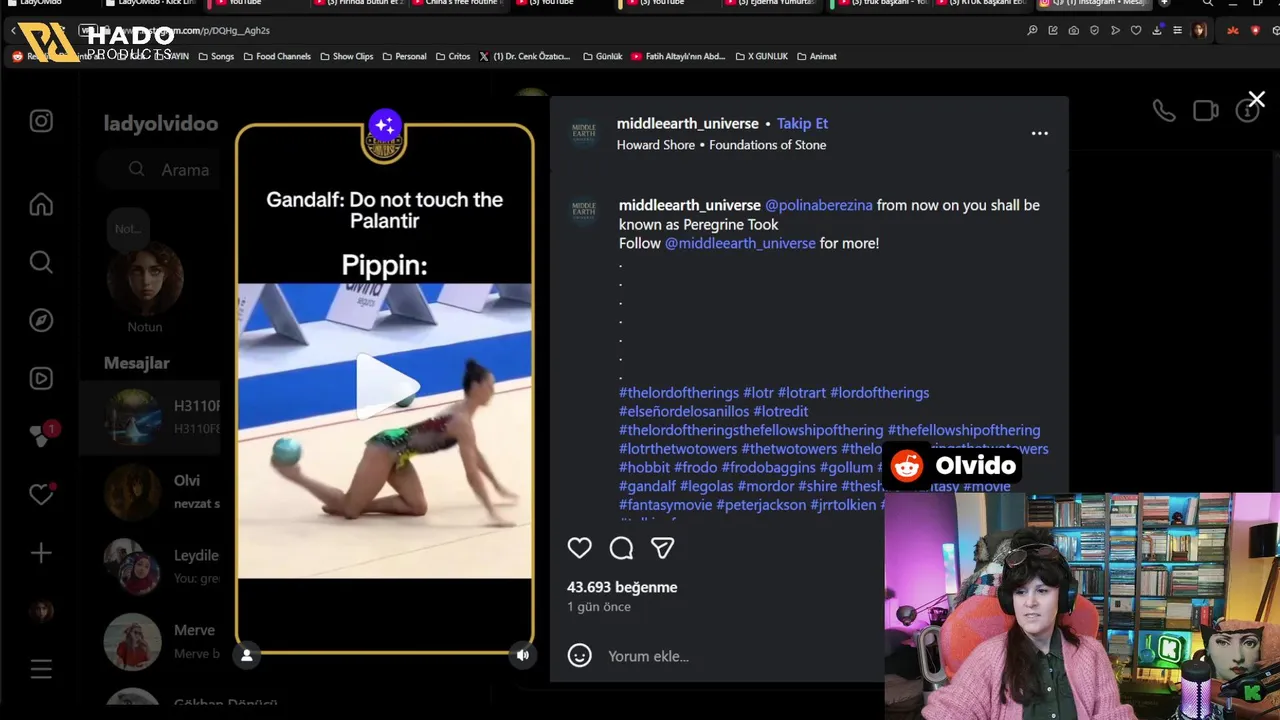Open the hamburger menu in sidebar
Screen dimensions: 1280x720
pyautogui.click(x=41, y=670)
